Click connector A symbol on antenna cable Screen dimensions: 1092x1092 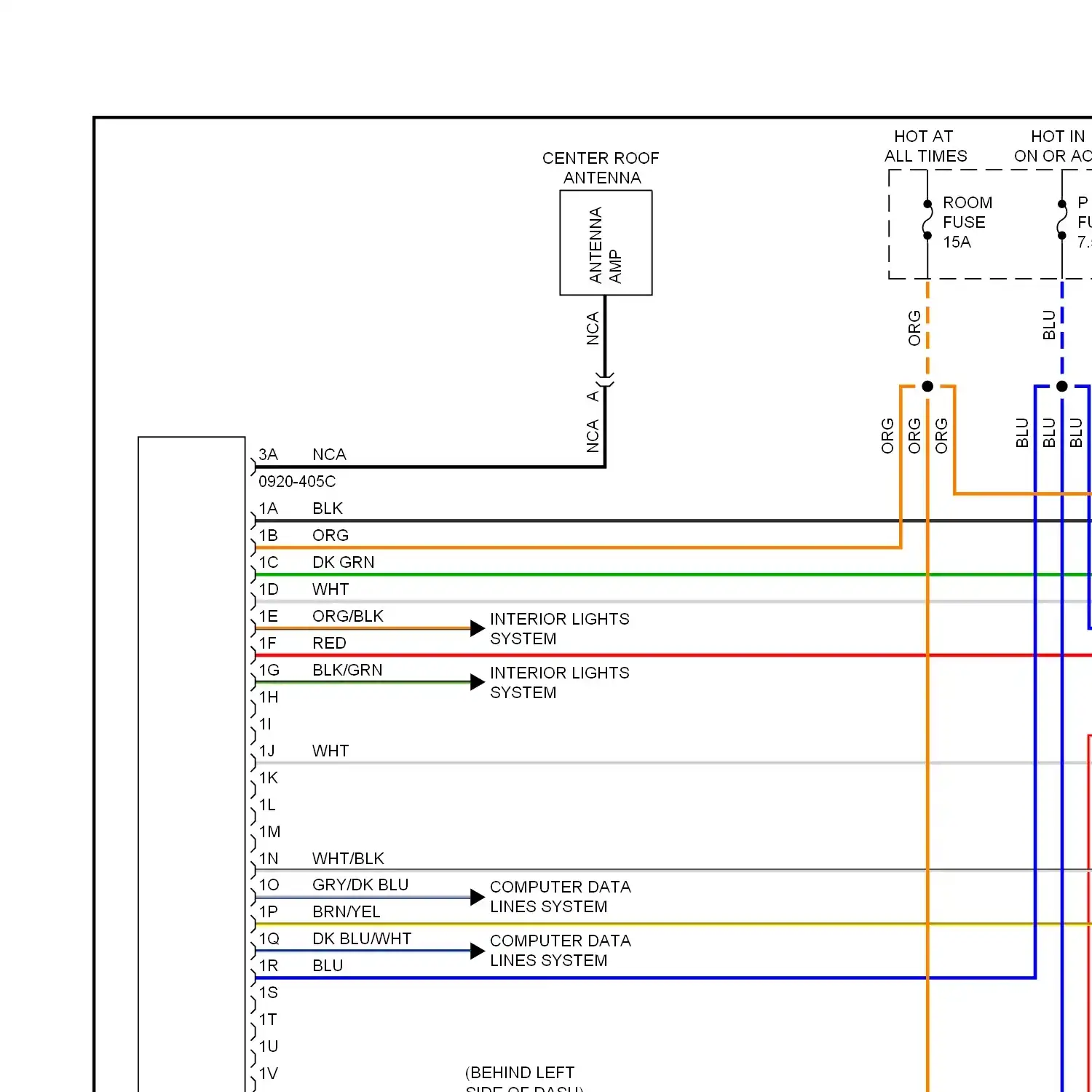(605, 380)
